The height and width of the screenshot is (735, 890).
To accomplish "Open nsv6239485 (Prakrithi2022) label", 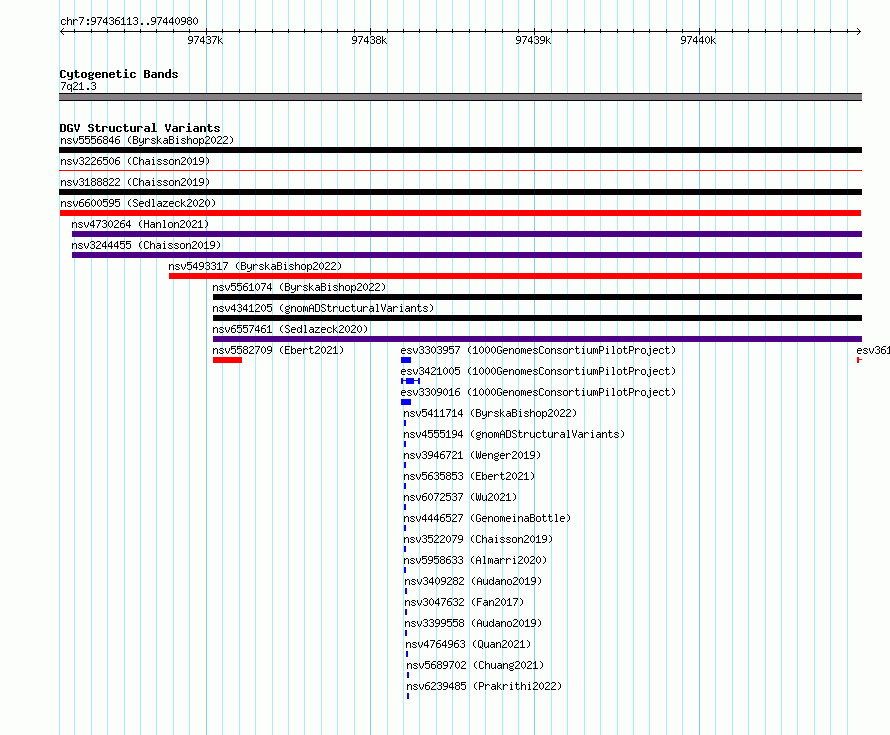I will click(x=484, y=686).
